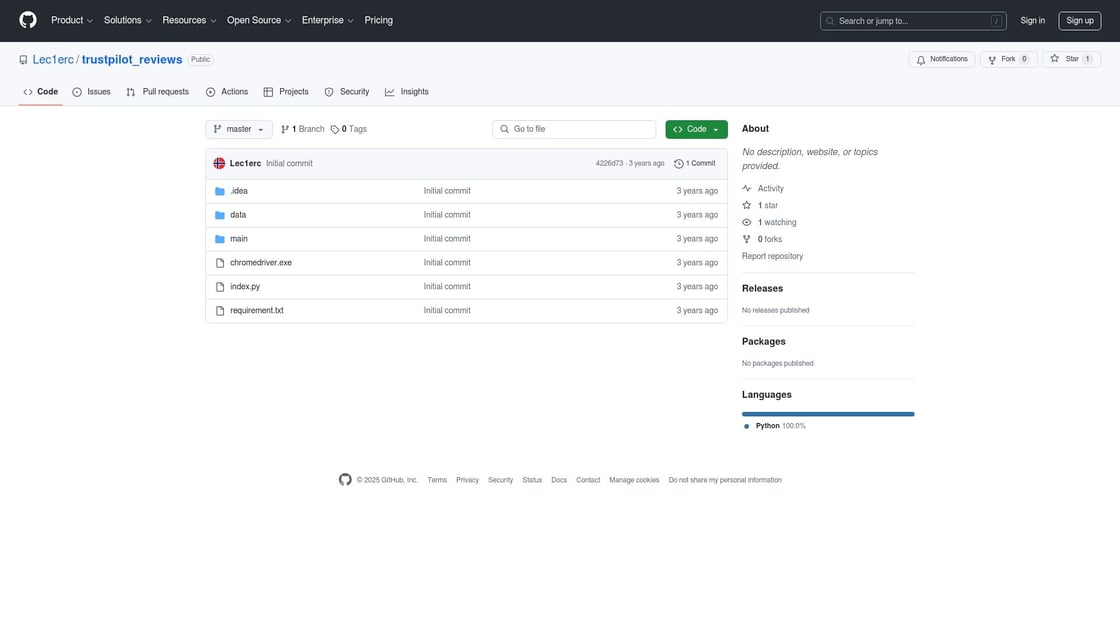The image size is (1120, 630).
Task: Open Status footer link
Action: coord(532,480)
